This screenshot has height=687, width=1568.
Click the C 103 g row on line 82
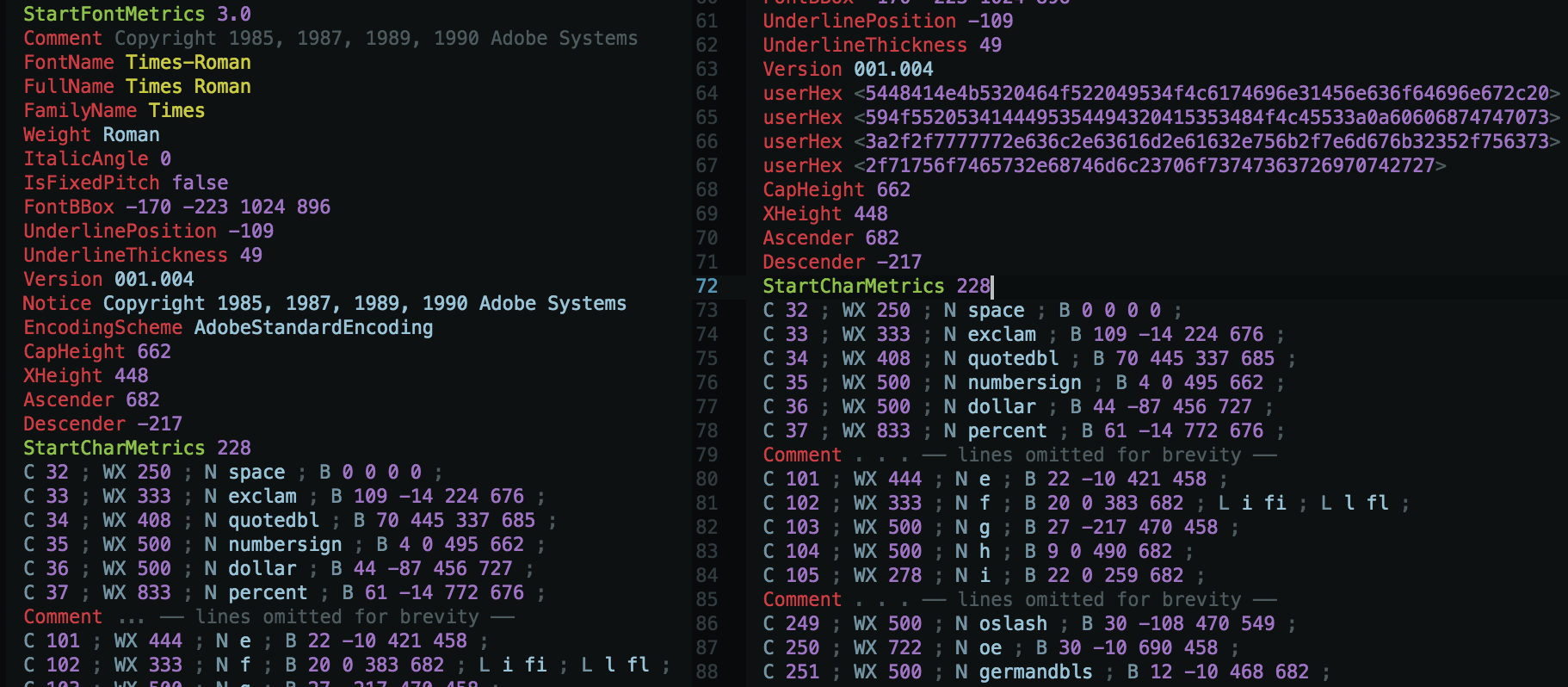[x=1002, y=527]
